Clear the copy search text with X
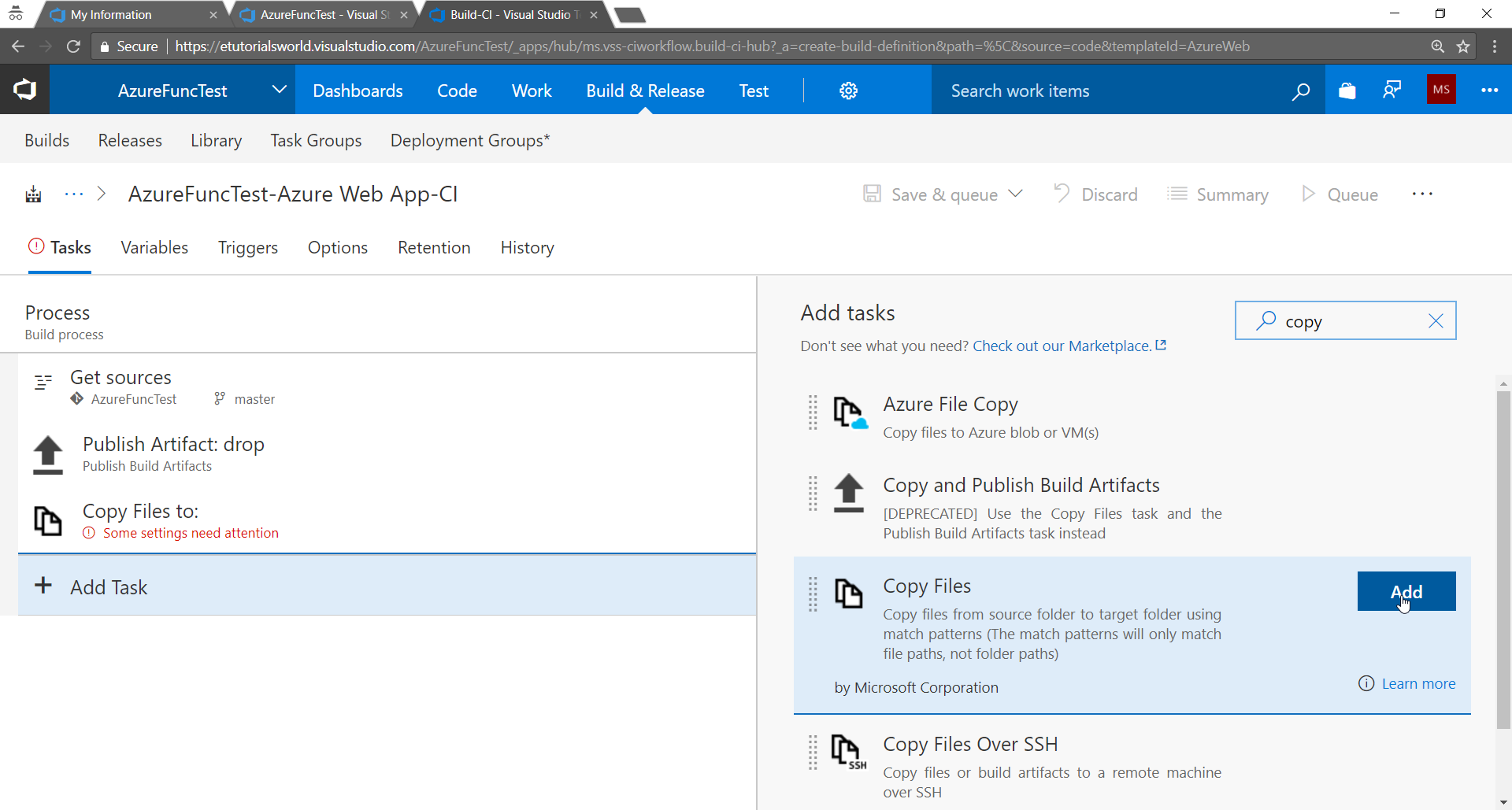 pyautogui.click(x=1436, y=321)
